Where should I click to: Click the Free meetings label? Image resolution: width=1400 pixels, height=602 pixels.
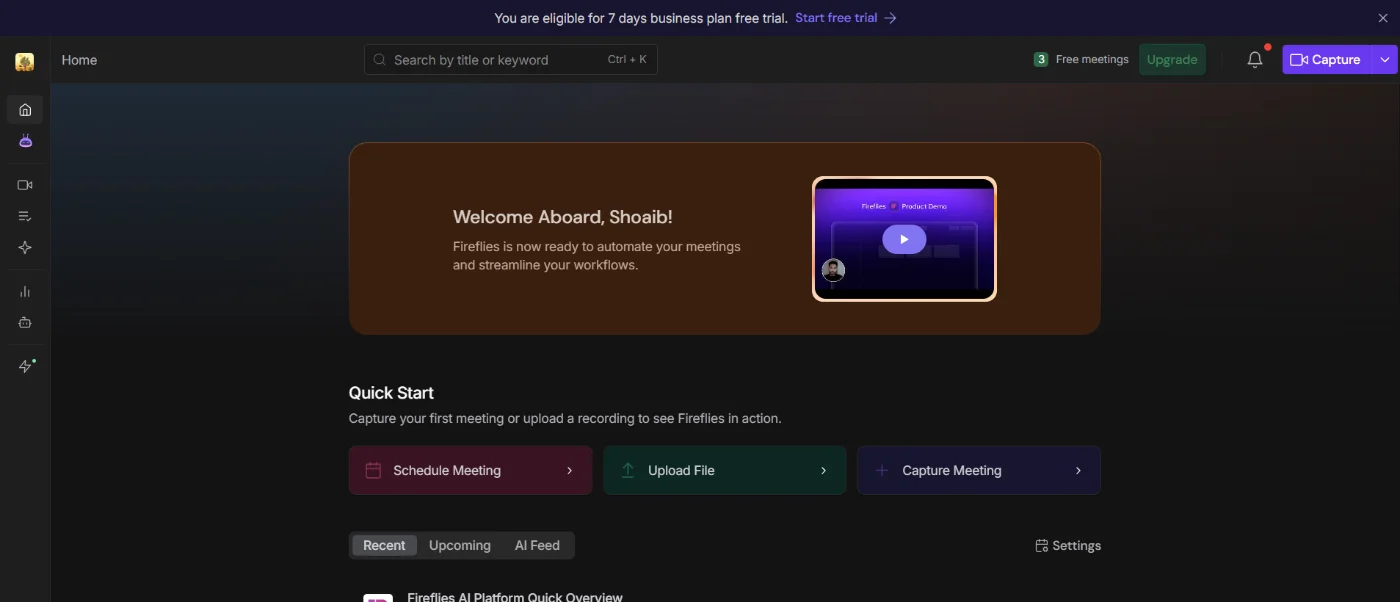[1092, 60]
